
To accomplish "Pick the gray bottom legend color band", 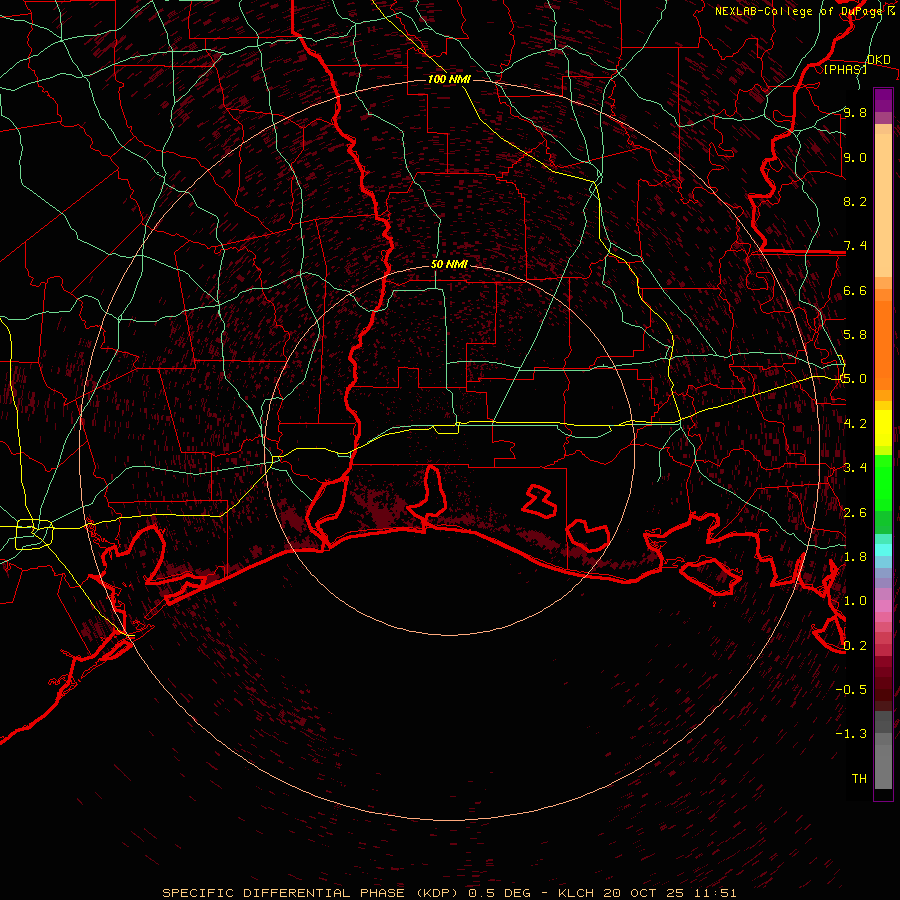I will click(883, 766).
